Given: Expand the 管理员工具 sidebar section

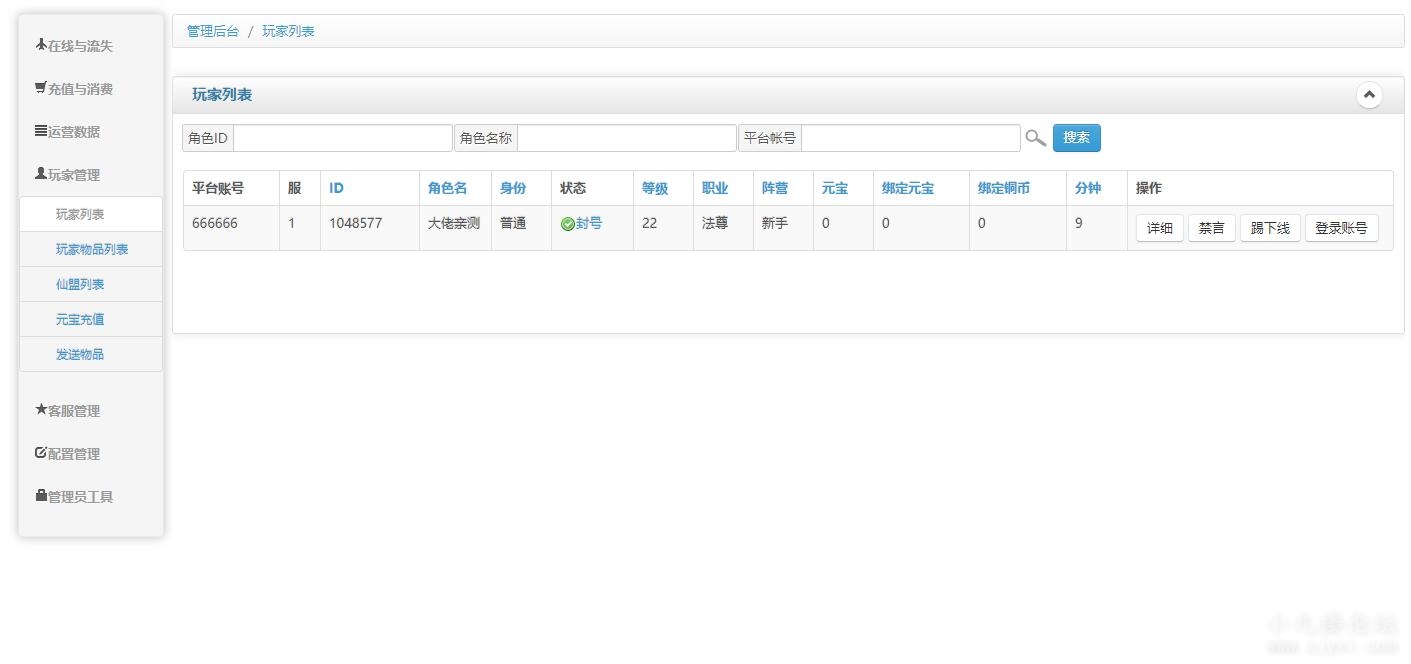Looking at the screenshot, I should [75, 497].
